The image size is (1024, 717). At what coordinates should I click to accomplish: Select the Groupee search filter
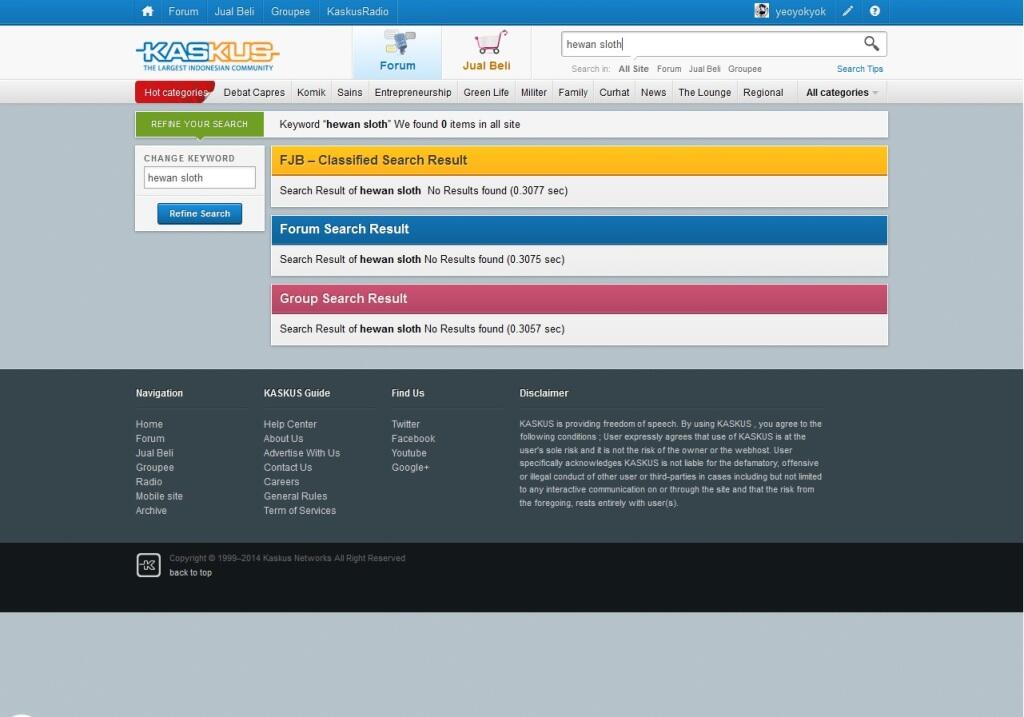[744, 69]
